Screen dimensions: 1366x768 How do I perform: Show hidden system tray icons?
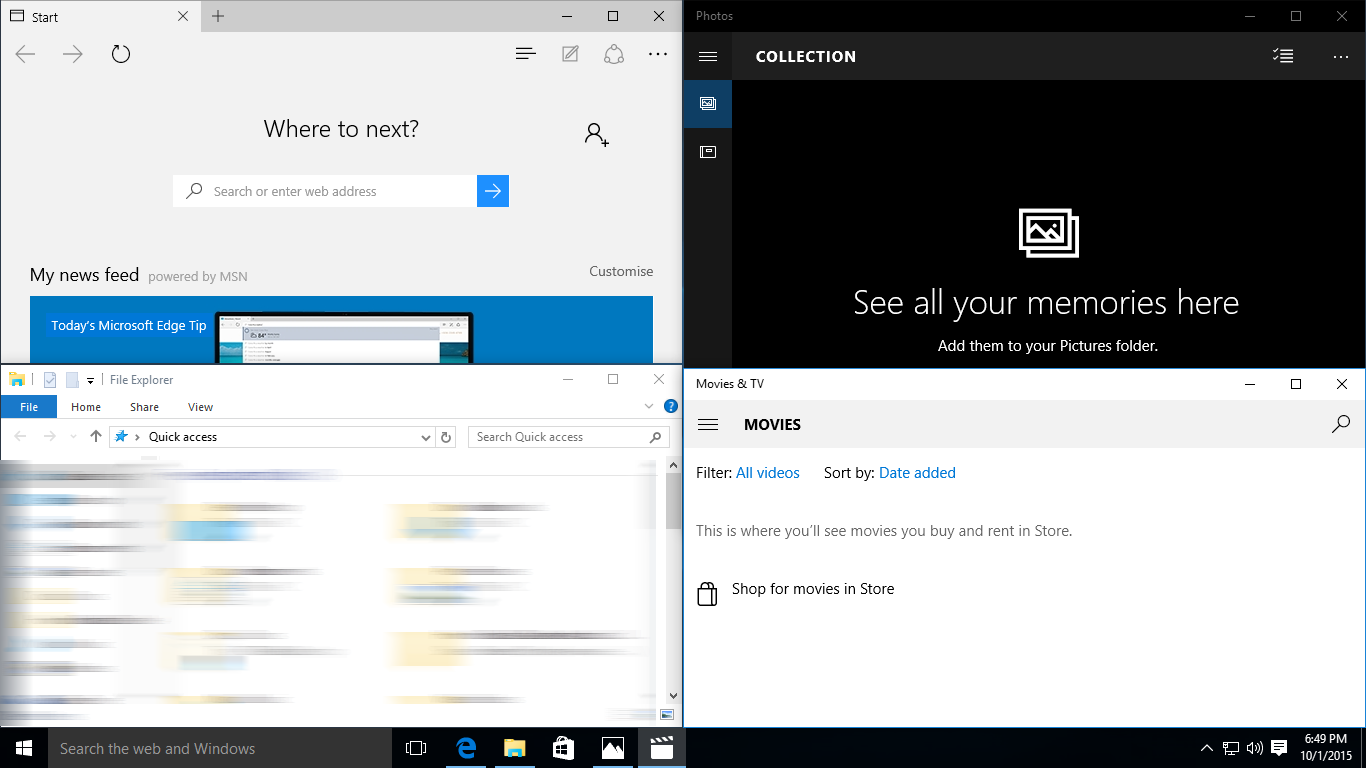coord(1207,748)
